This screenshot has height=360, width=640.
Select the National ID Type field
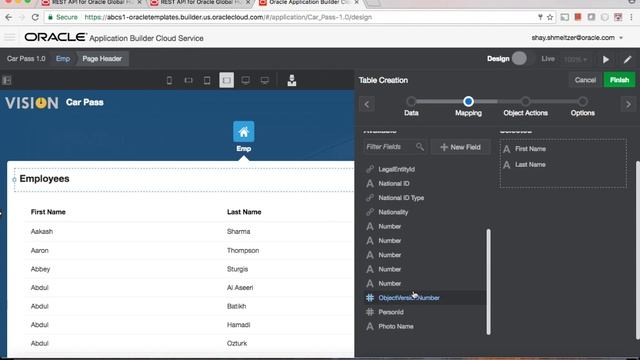point(401,198)
